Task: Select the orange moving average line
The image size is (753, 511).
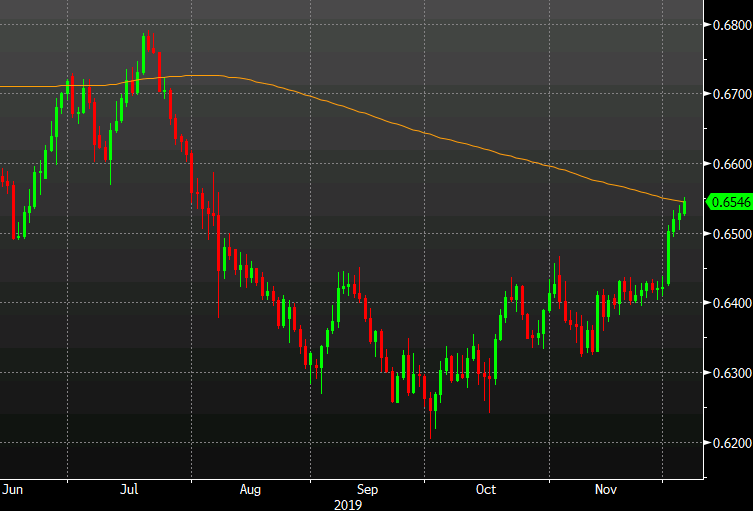Action: 365,113
